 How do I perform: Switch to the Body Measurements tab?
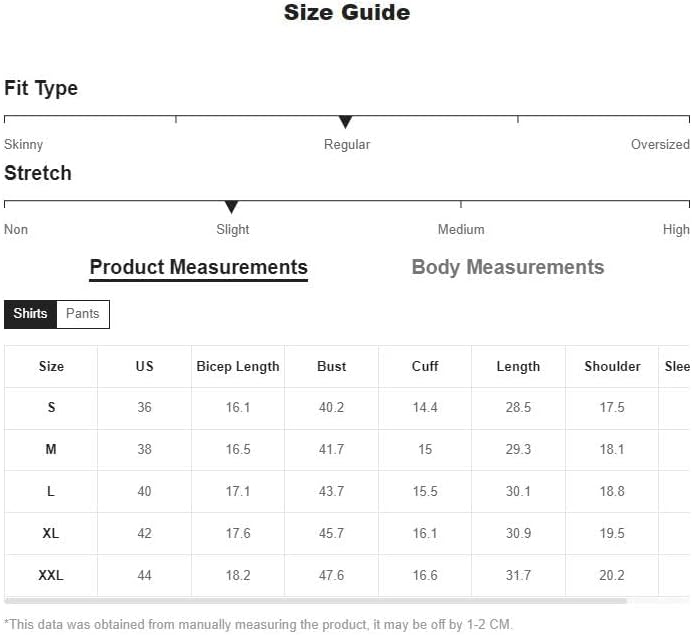508,267
